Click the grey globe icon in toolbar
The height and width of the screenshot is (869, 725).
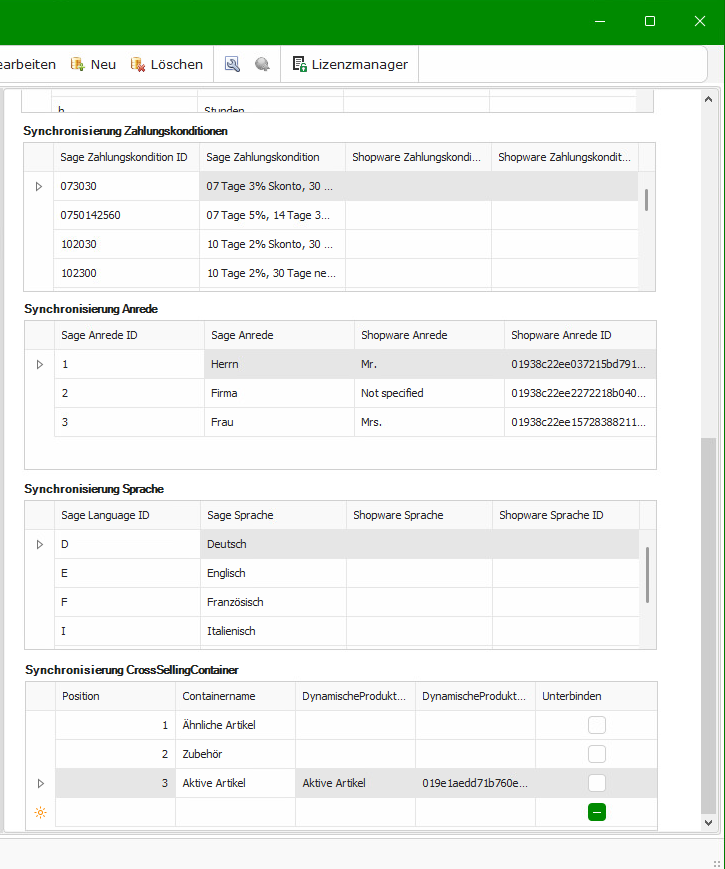(x=262, y=64)
